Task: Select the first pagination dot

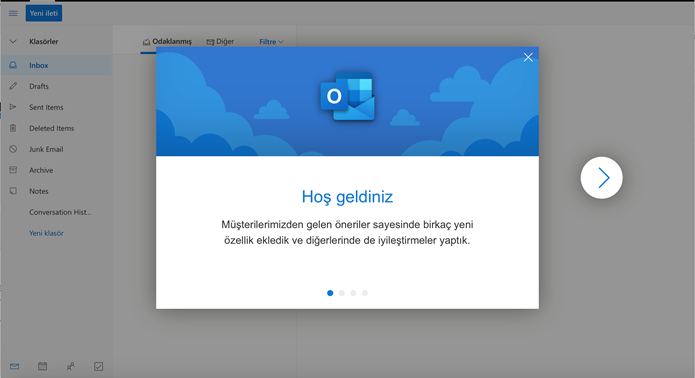Action: click(x=330, y=293)
